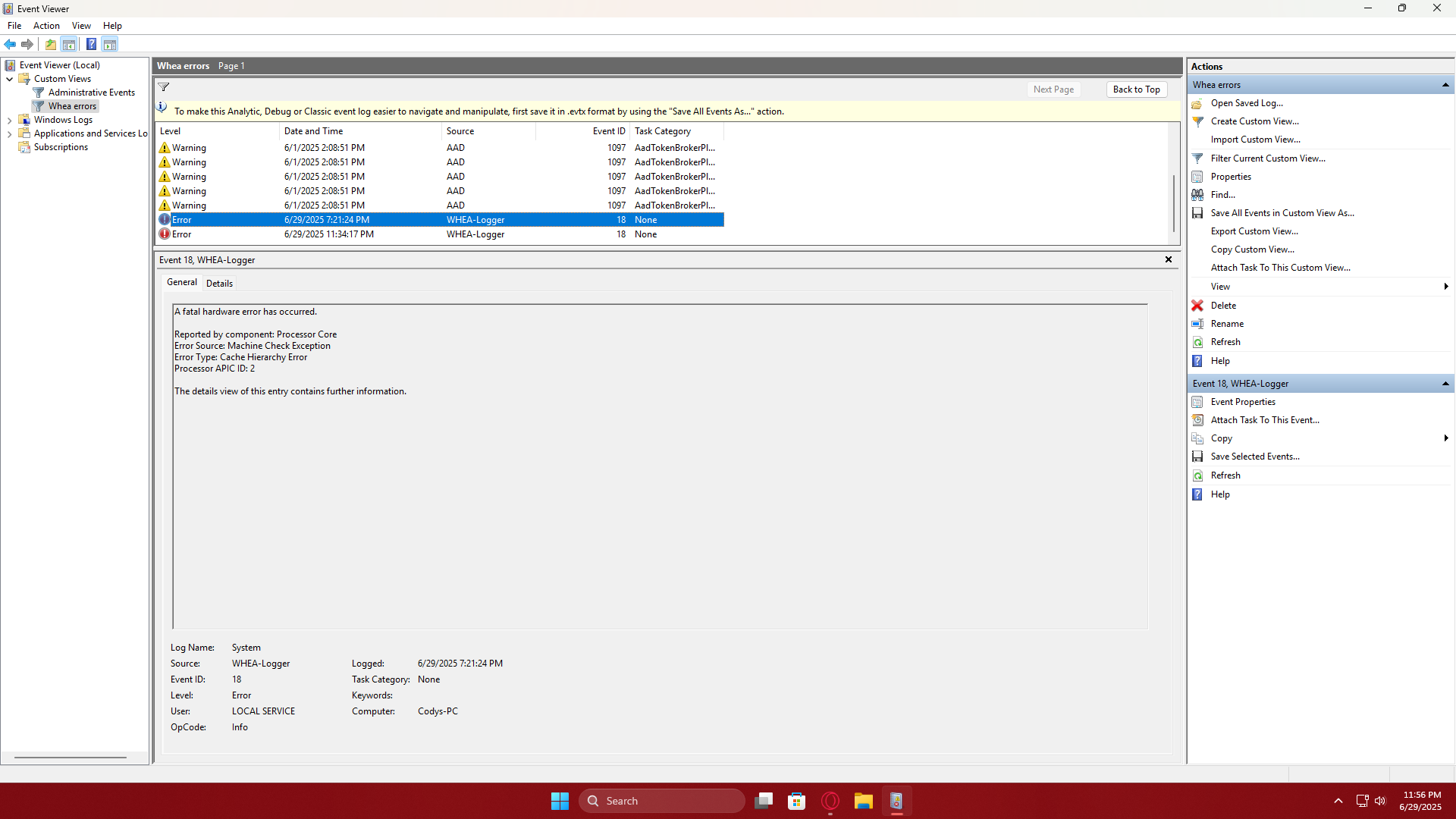Click the filter funnel icon above event list
The height and width of the screenshot is (819, 1456).
click(x=164, y=87)
